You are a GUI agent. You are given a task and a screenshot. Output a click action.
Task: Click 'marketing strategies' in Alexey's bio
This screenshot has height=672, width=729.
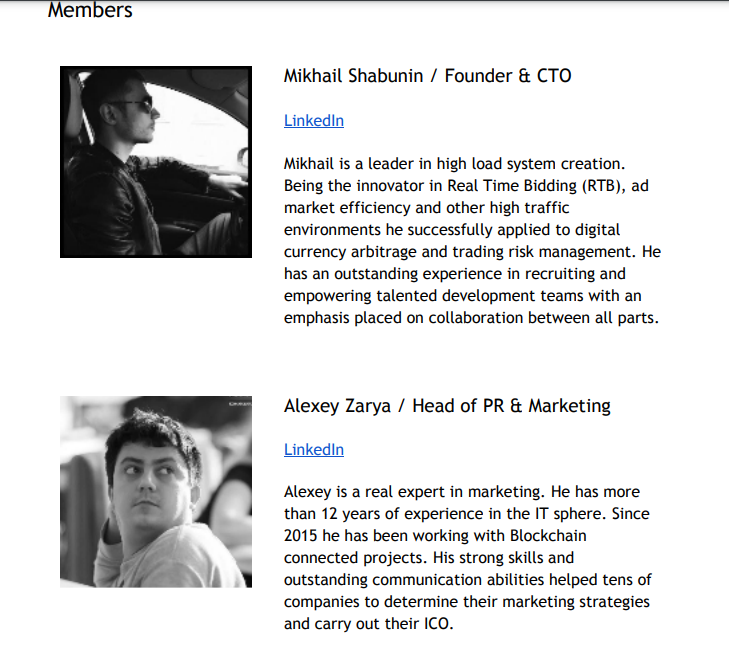point(576,602)
